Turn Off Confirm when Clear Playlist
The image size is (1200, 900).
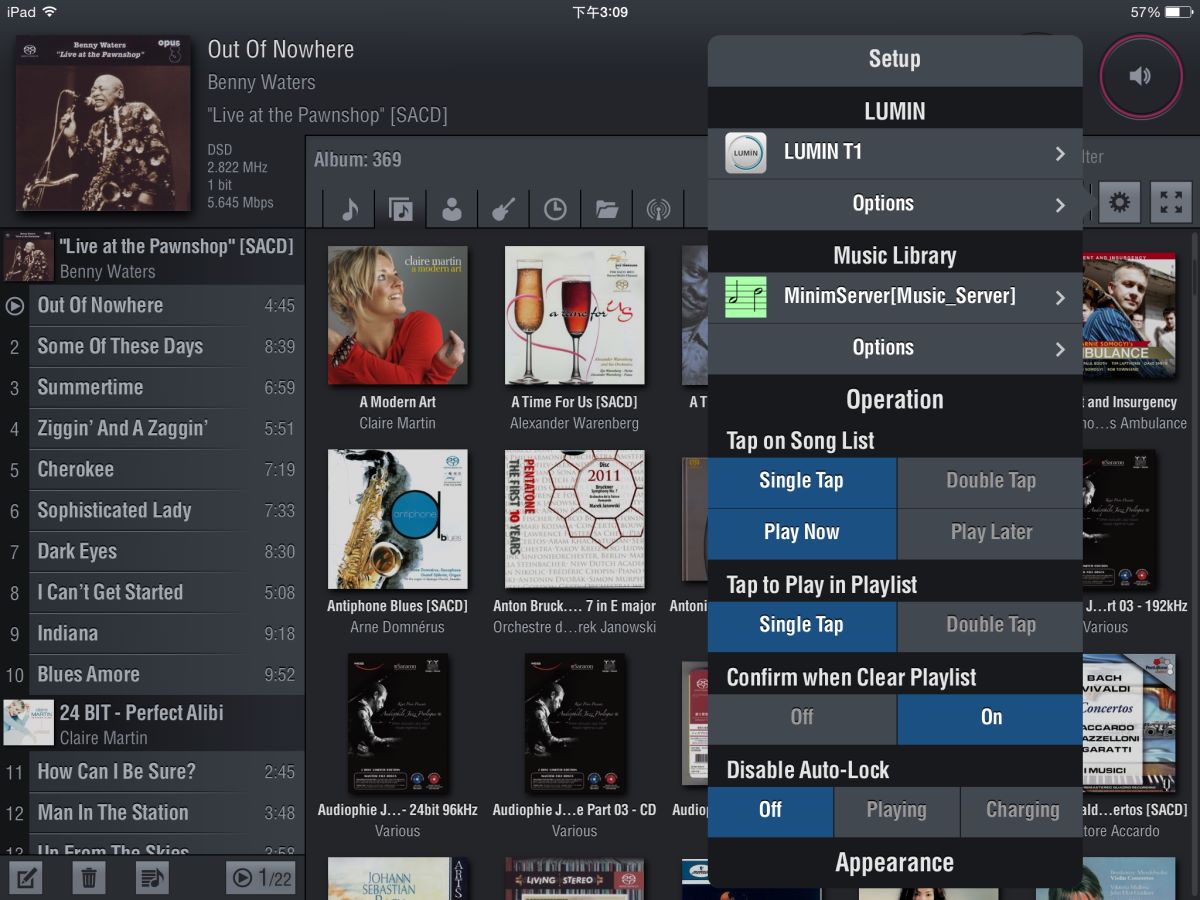tap(802, 718)
